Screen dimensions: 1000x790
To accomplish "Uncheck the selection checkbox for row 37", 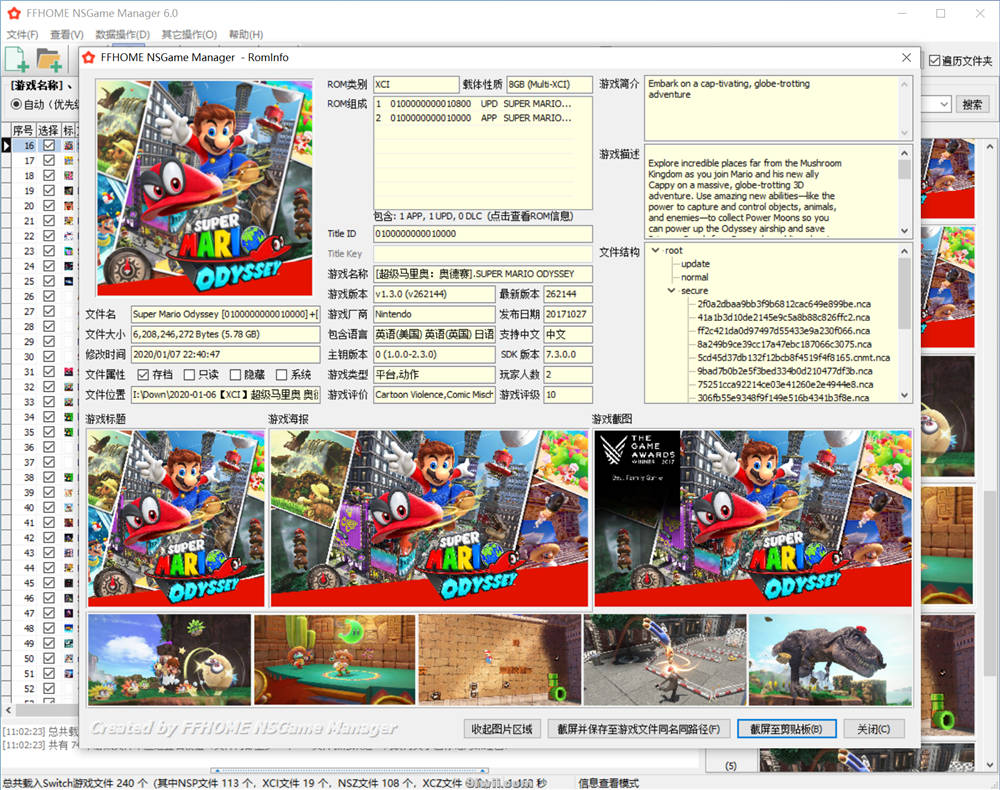I will pos(49,462).
